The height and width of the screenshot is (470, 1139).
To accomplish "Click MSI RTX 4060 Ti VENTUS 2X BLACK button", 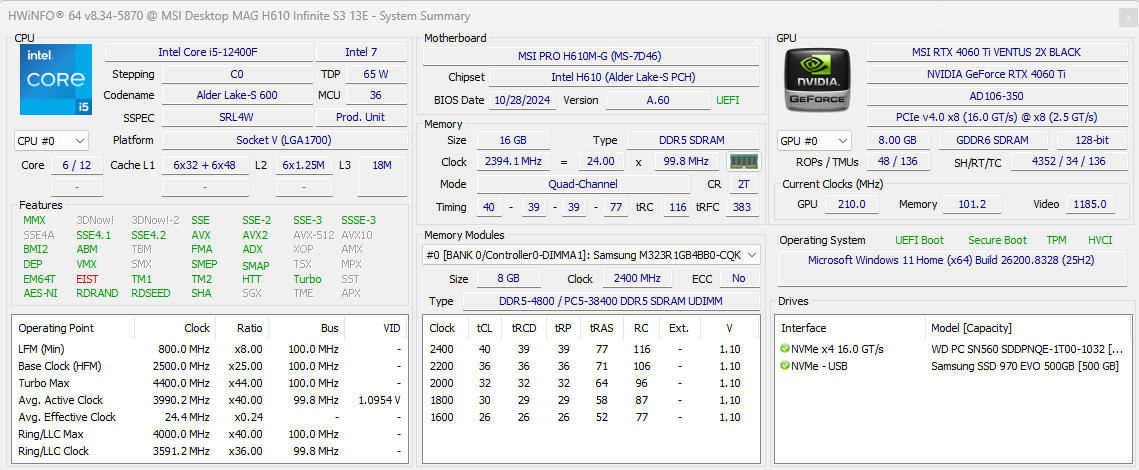I will pyautogui.click(x=996, y=52).
